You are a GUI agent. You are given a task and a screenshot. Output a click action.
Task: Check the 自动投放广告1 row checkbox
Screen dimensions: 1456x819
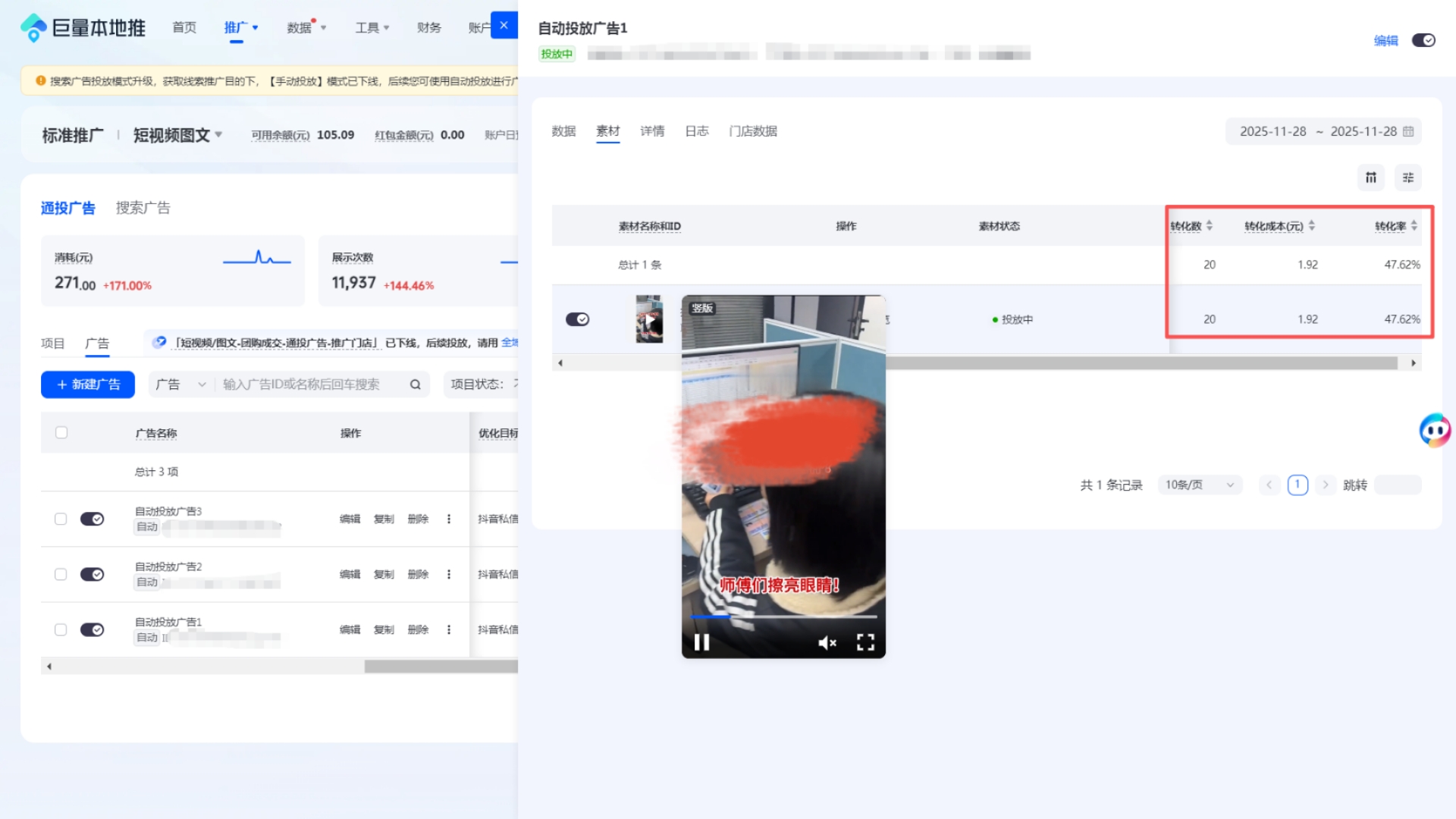[x=61, y=629]
